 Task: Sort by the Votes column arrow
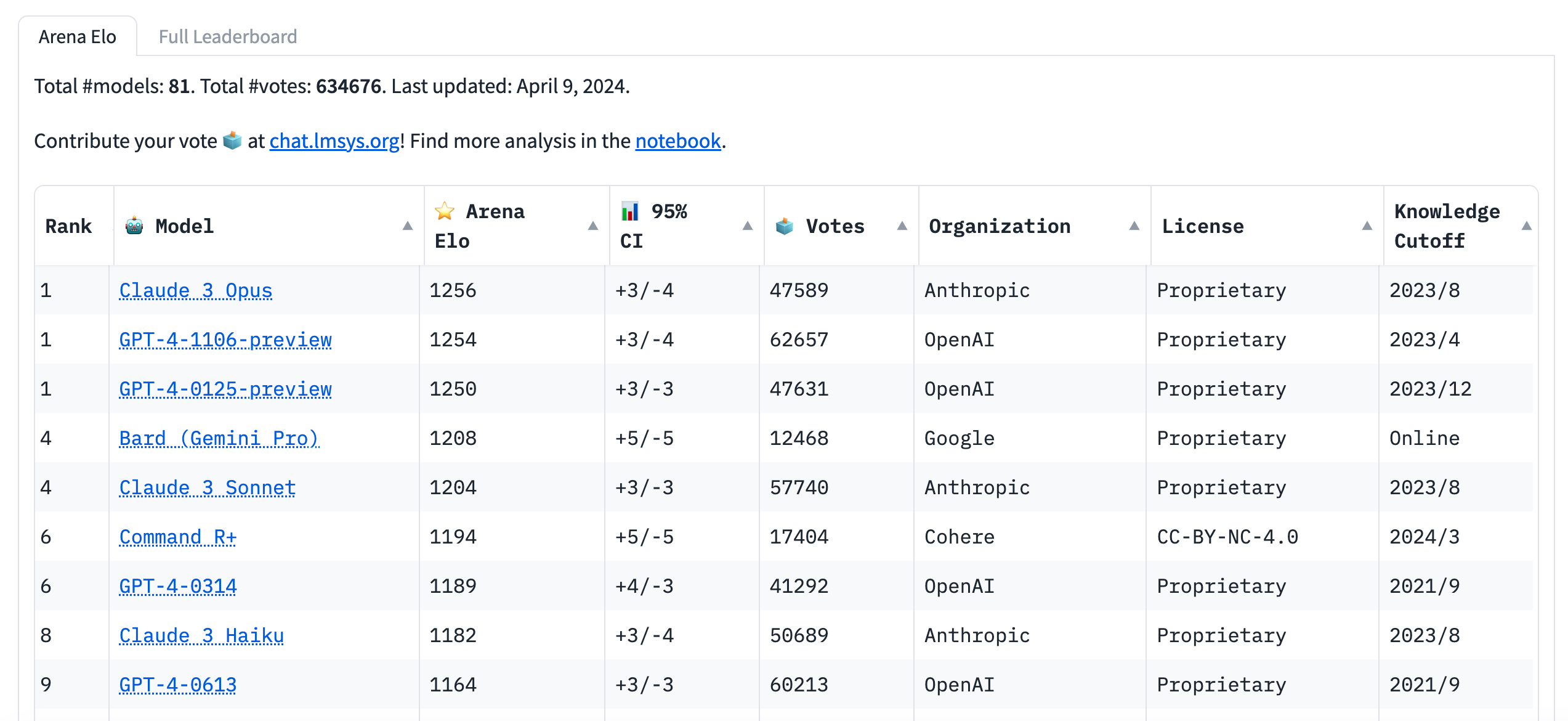coord(902,226)
